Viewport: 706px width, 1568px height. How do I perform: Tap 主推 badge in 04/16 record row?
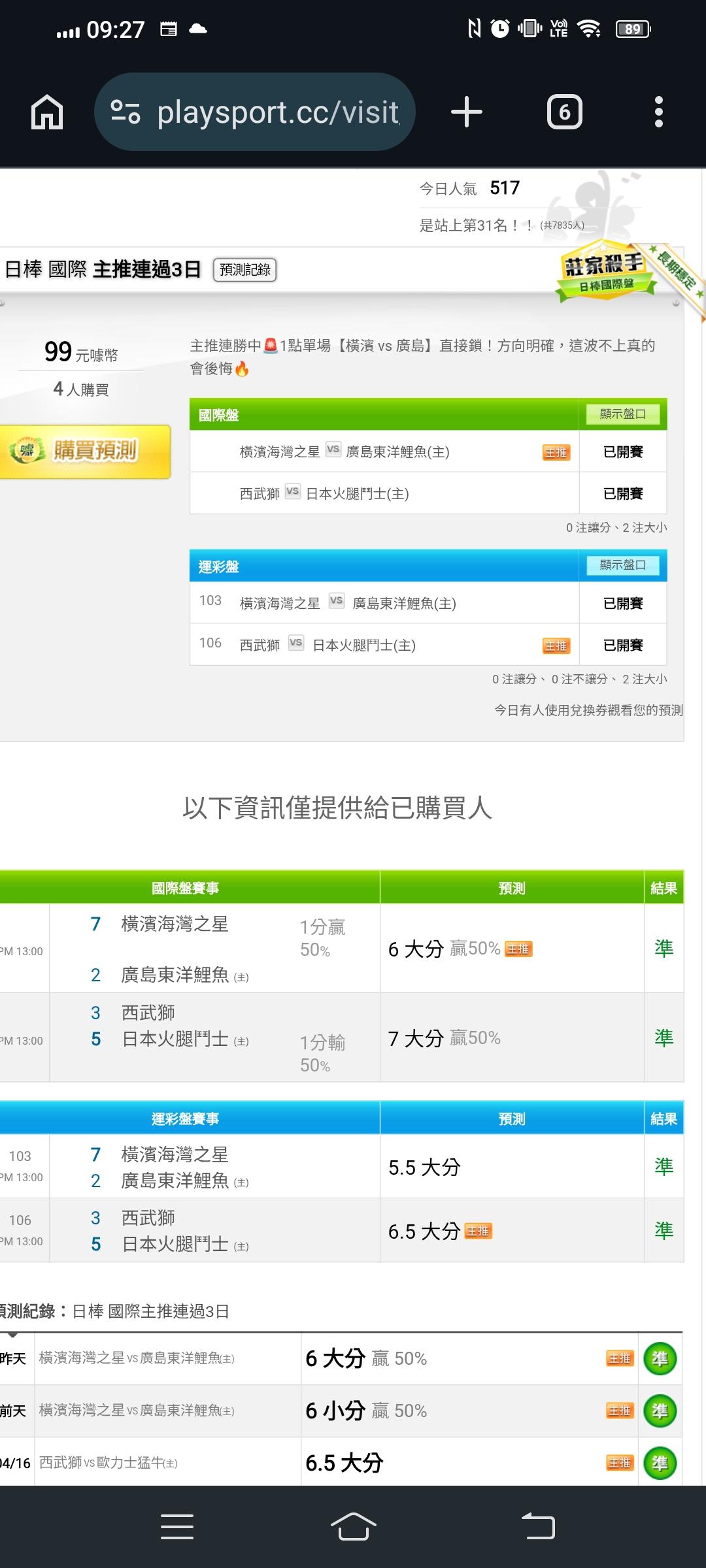click(x=619, y=1463)
